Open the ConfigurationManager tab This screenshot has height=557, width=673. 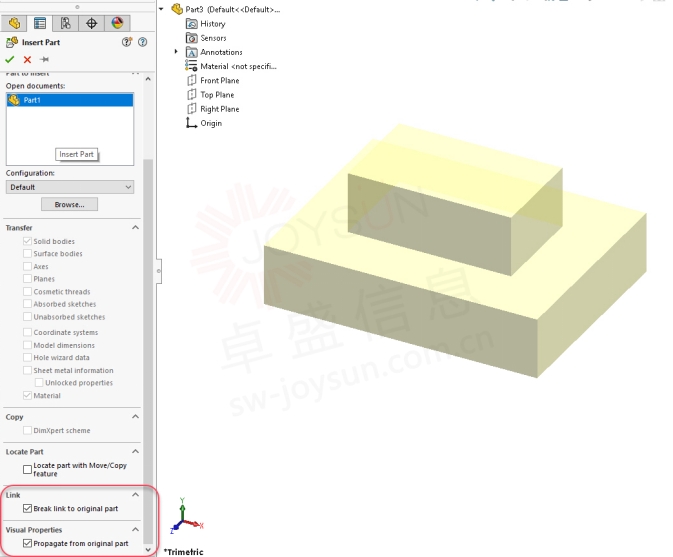coord(66,23)
